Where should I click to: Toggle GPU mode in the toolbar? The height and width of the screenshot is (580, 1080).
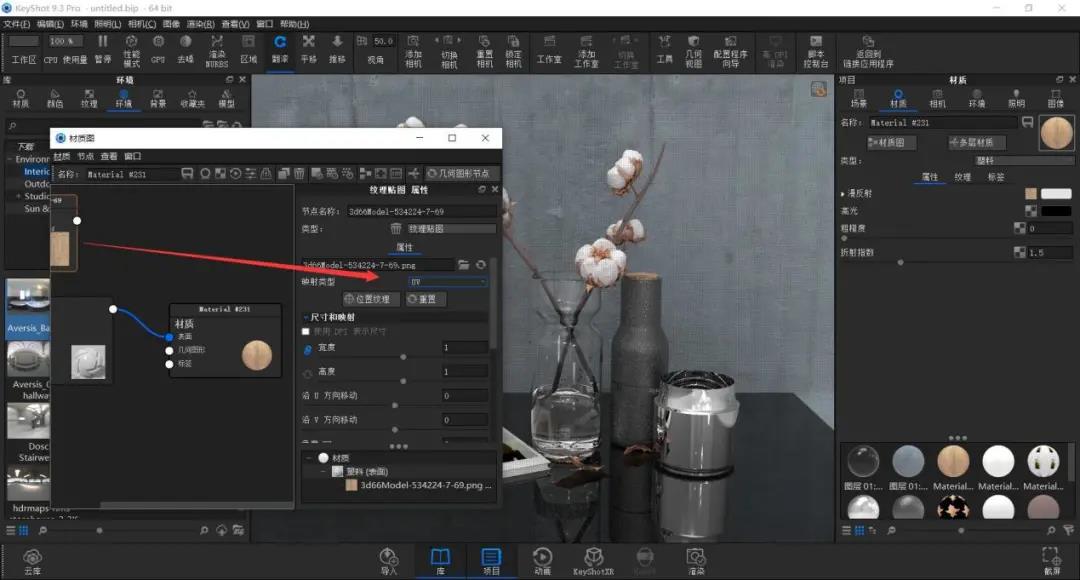(158, 50)
